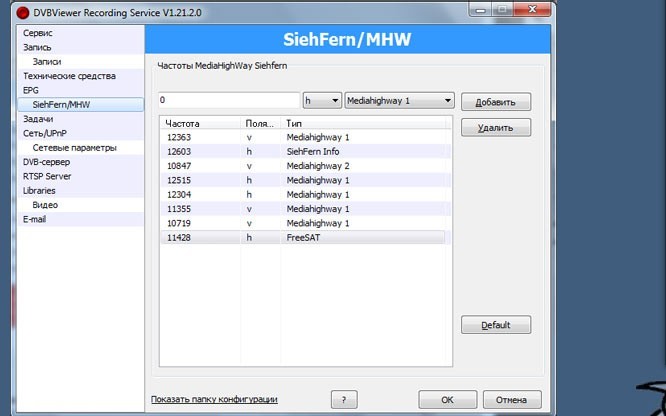Screen dimensions: 666x416
Task: Confirm with the OK button
Action: tap(447, 399)
